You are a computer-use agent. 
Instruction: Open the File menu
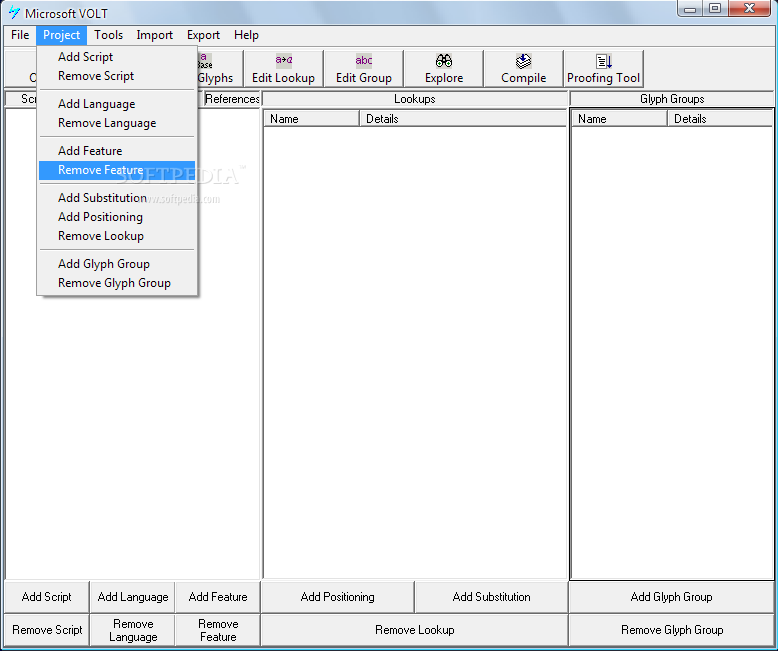tap(20, 35)
